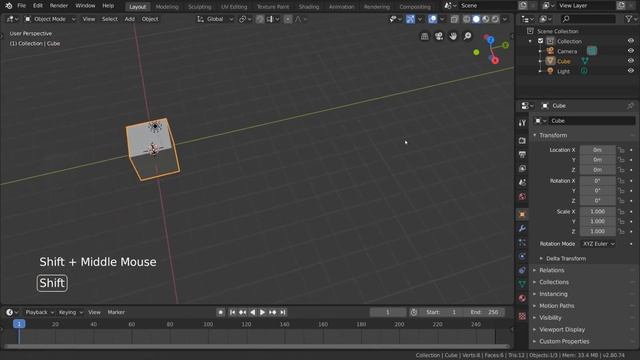The height and width of the screenshot is (360, 640).
Task: Open the Particles properties tab
Action: 522,242
